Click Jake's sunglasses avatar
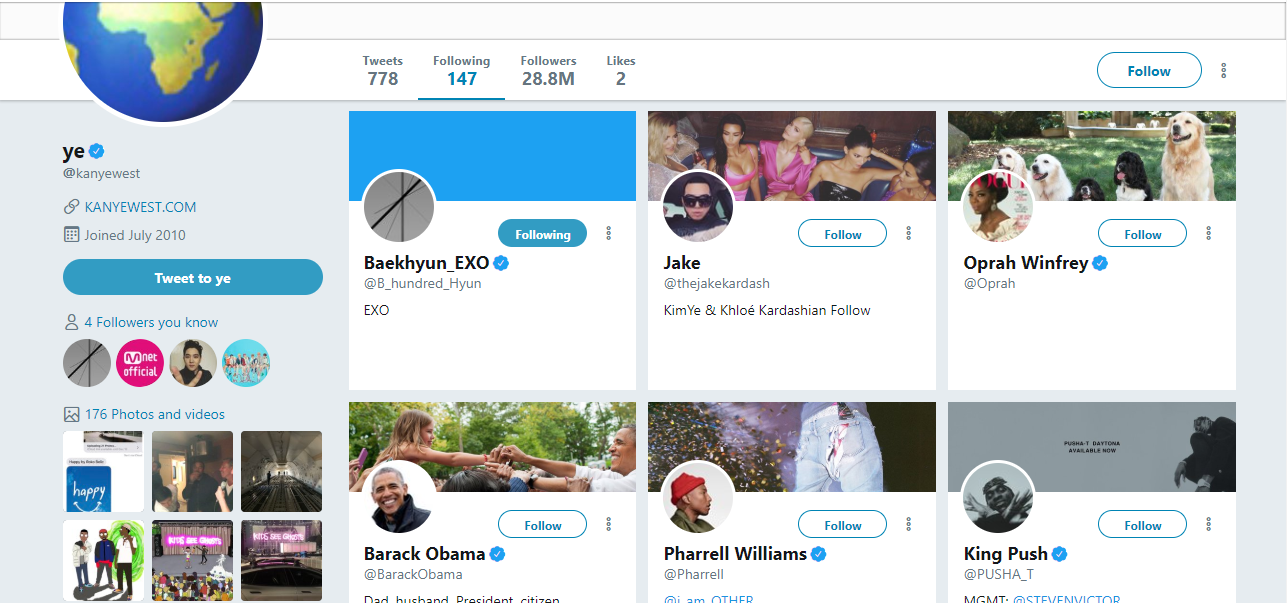This screenshot has width=1287, height=603. (x=698, y=207)
